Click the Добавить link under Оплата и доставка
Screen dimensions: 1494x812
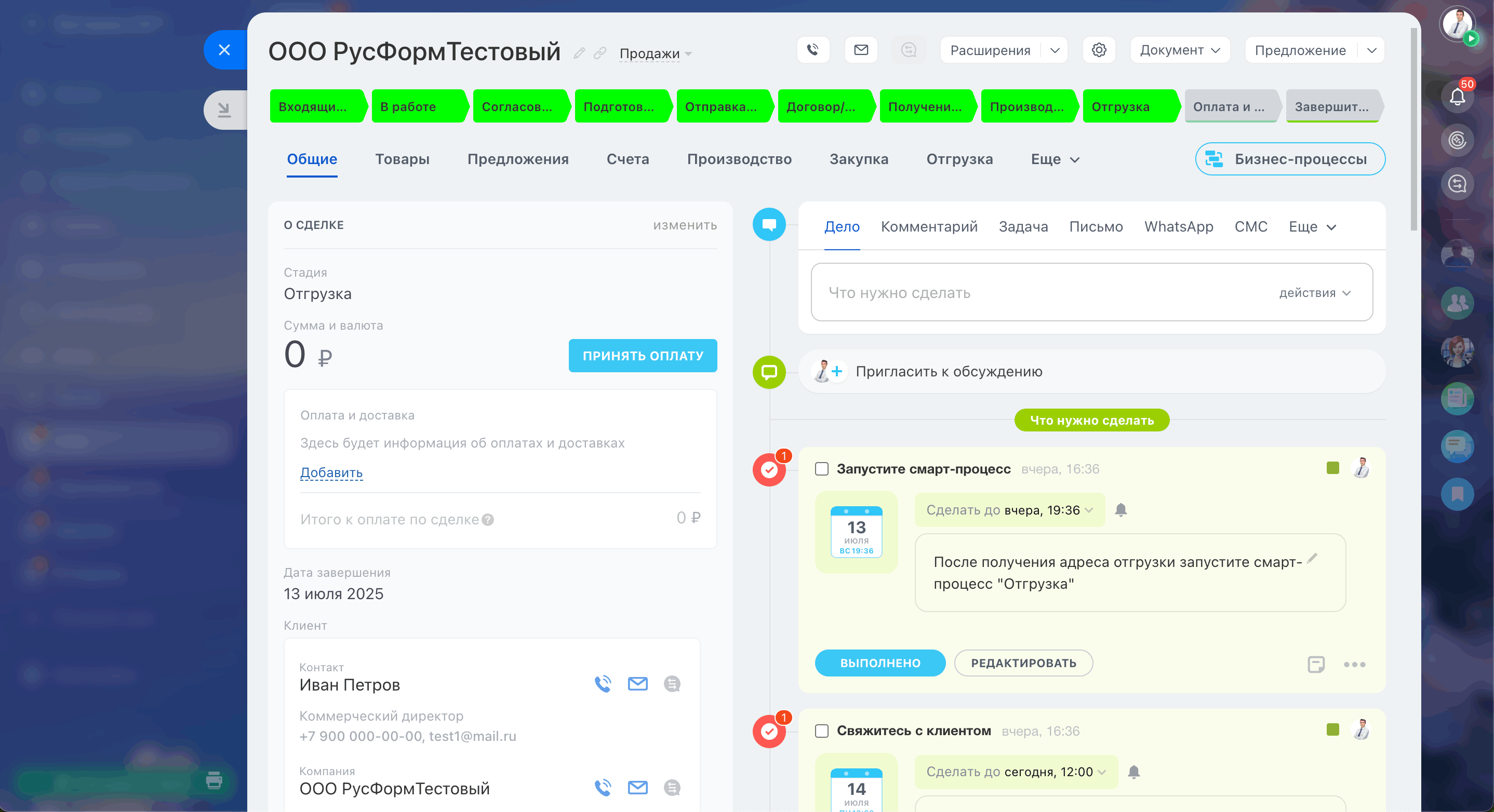[331, 472]
